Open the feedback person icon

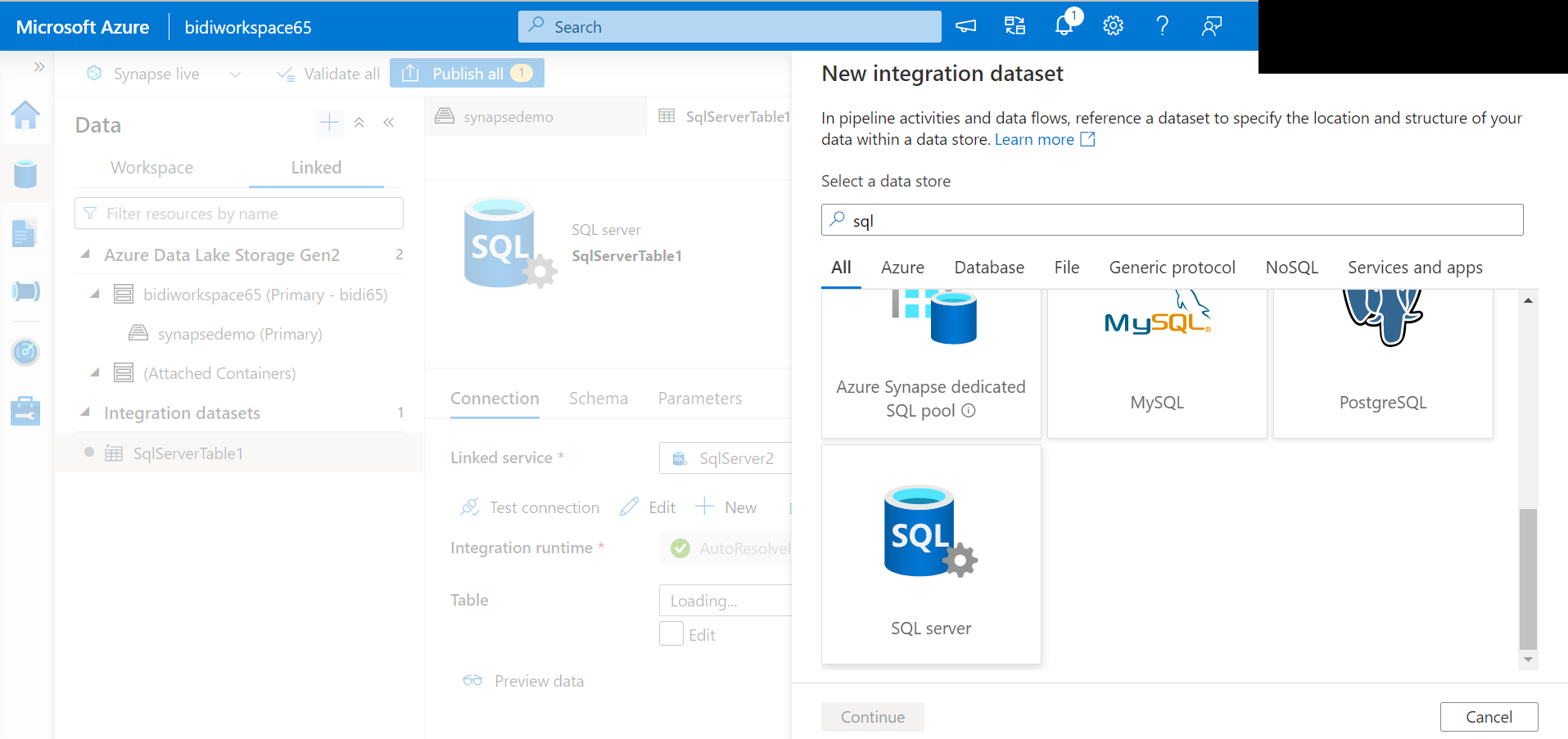[1212, 26]
